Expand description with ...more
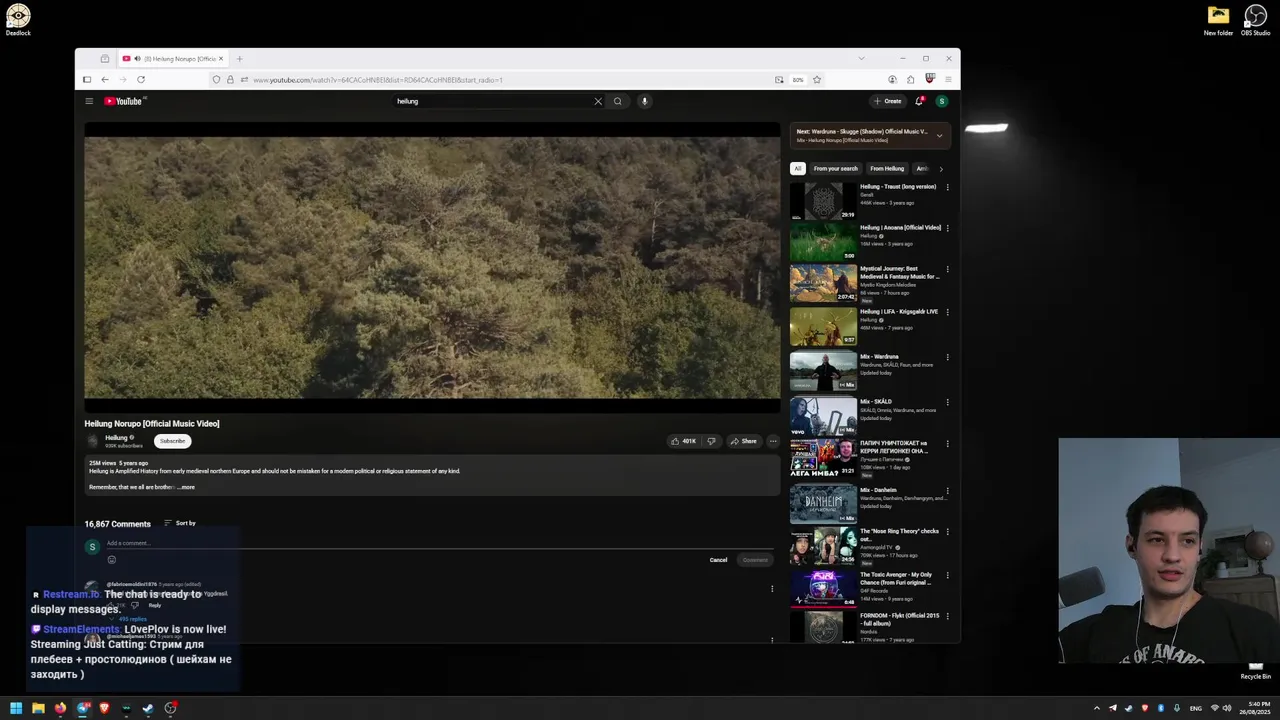The height and width of the screenshot is (720, 1280). click(186, 487)
